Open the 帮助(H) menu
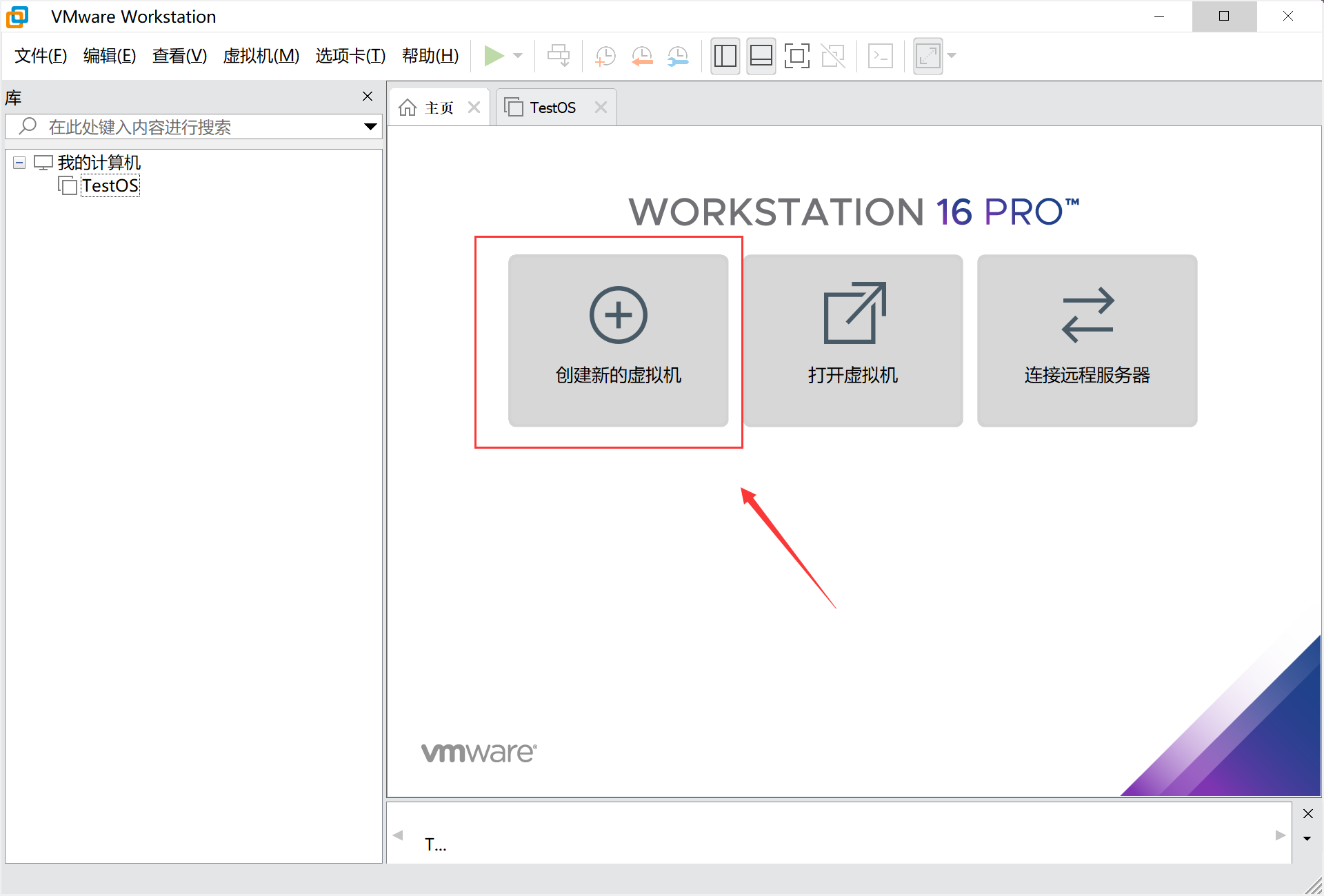Image resolution: width=1324 pixels, height=896 pixels. [430, 56]
